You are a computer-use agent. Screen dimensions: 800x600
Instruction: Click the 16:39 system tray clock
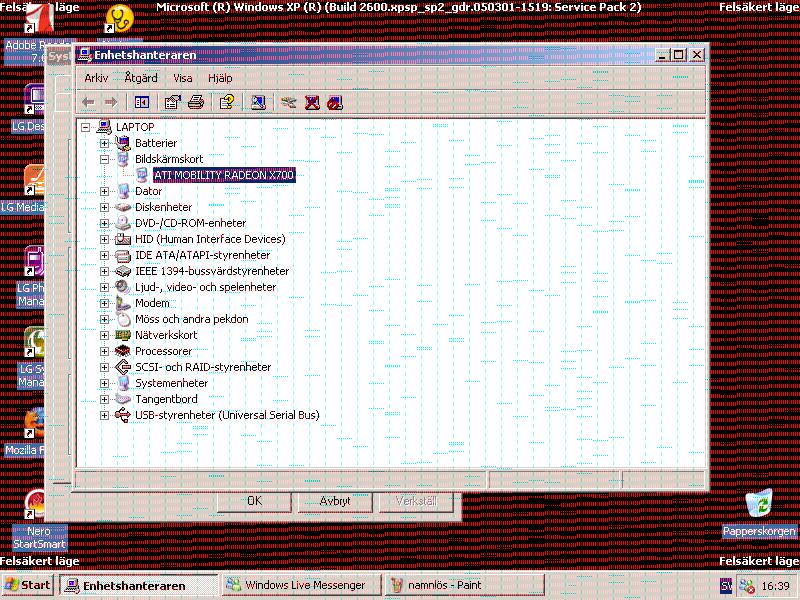(x=776, y=586)
